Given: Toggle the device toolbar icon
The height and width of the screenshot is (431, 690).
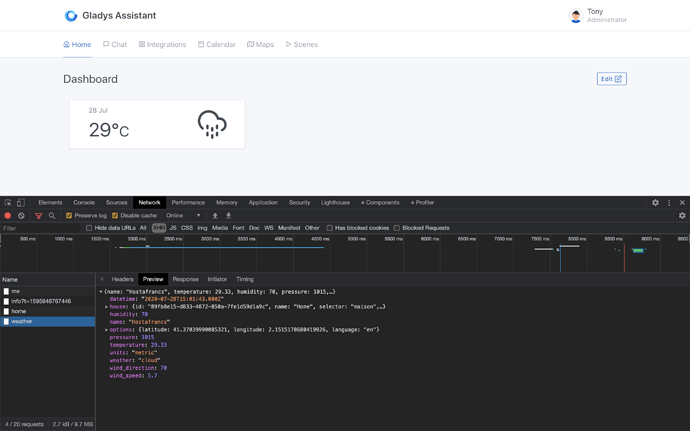Looking at the screenshot, I should 20,203.
